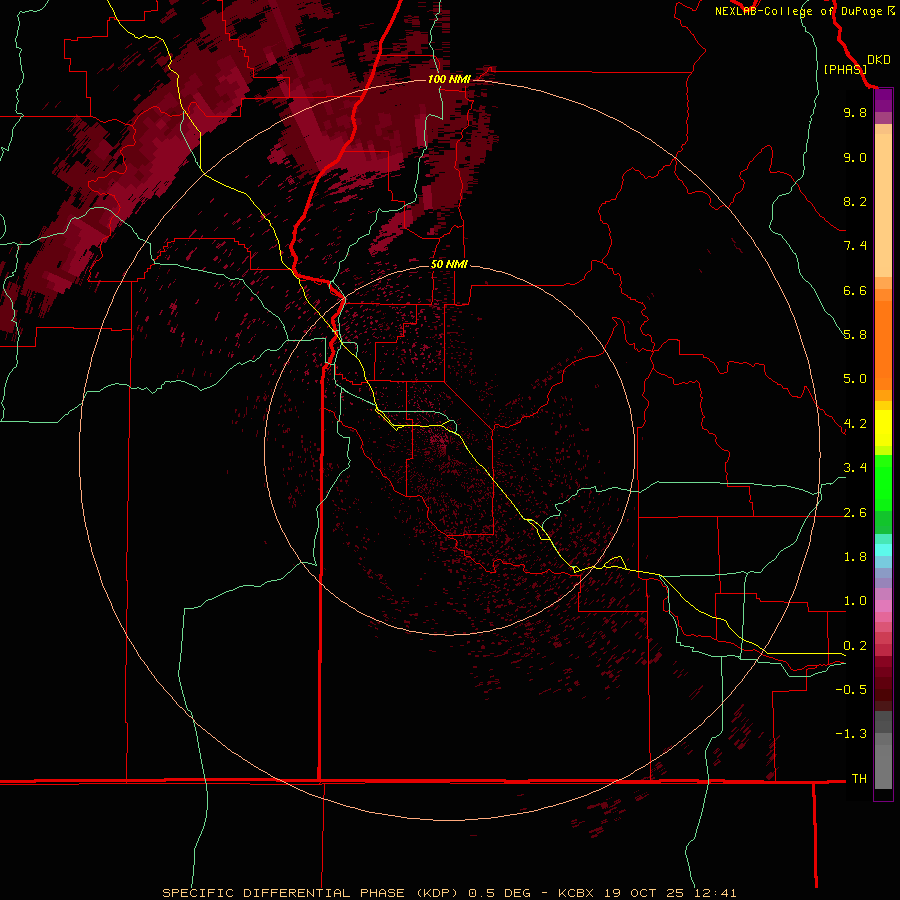Click the dark orange color bar segment
Screen dimensions: 900x900
coord(883,344)
